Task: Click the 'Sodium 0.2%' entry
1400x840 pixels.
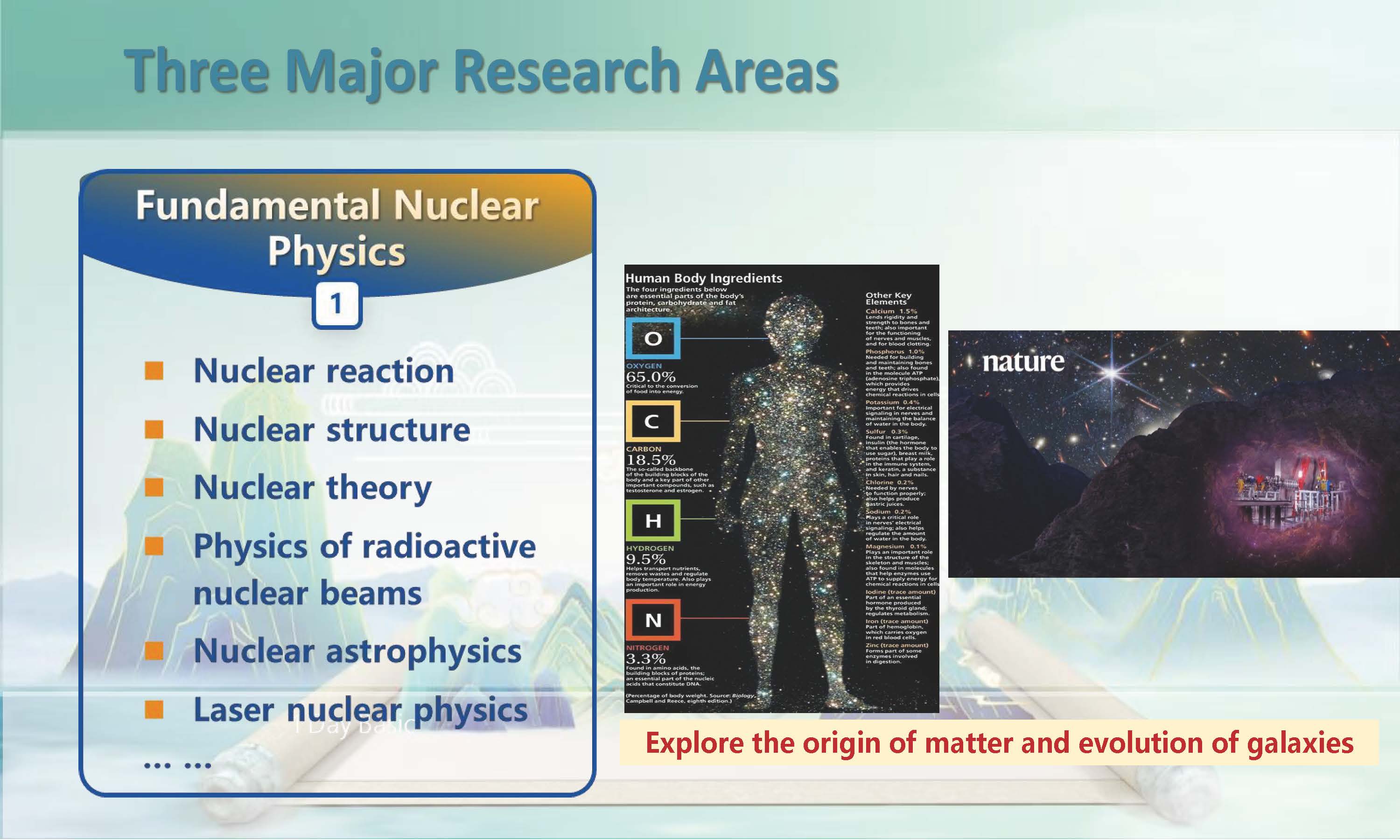Action: (x=888, y=511)
